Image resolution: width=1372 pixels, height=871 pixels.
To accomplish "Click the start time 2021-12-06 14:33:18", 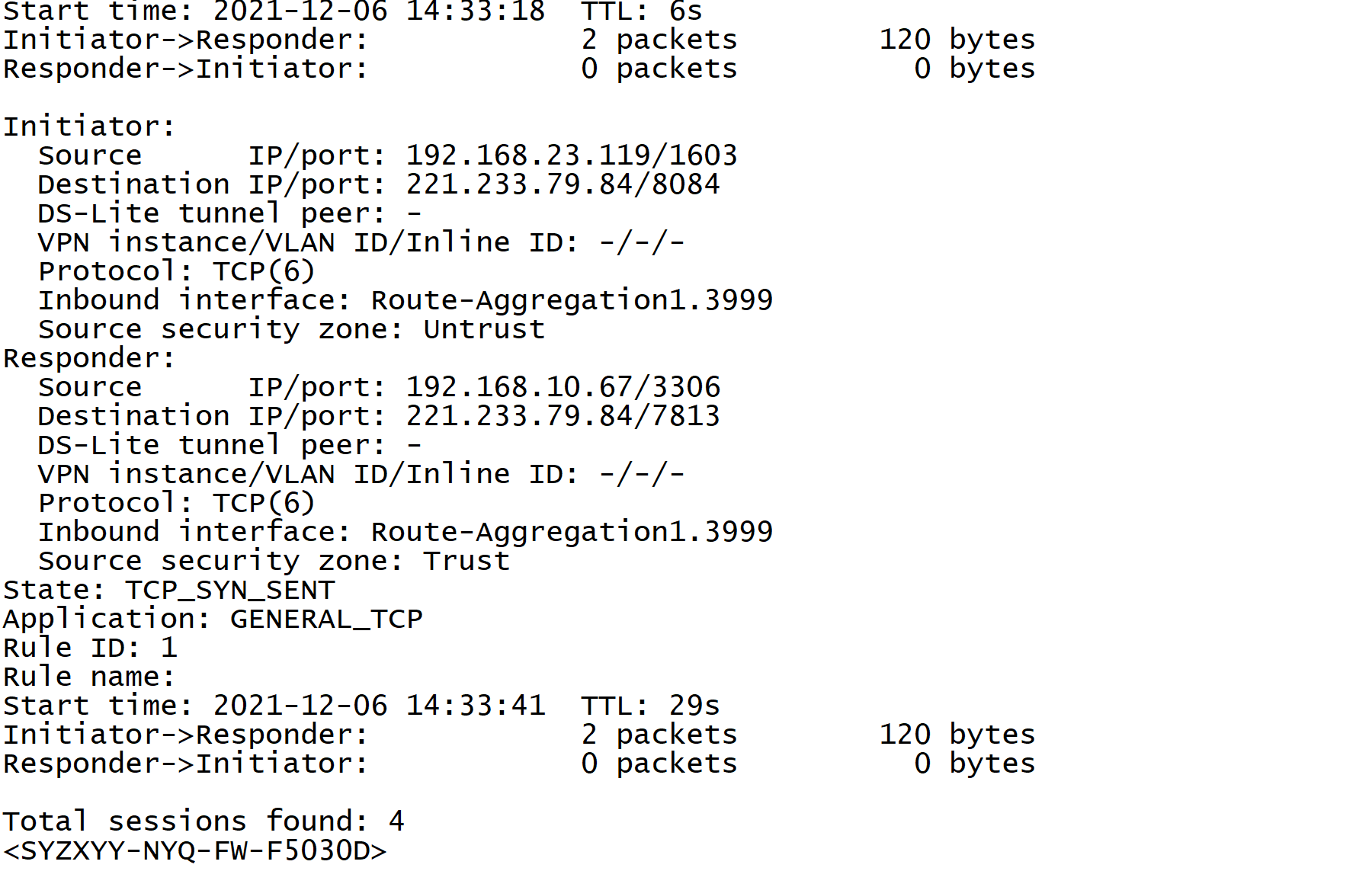I will (x=379, y=11).
